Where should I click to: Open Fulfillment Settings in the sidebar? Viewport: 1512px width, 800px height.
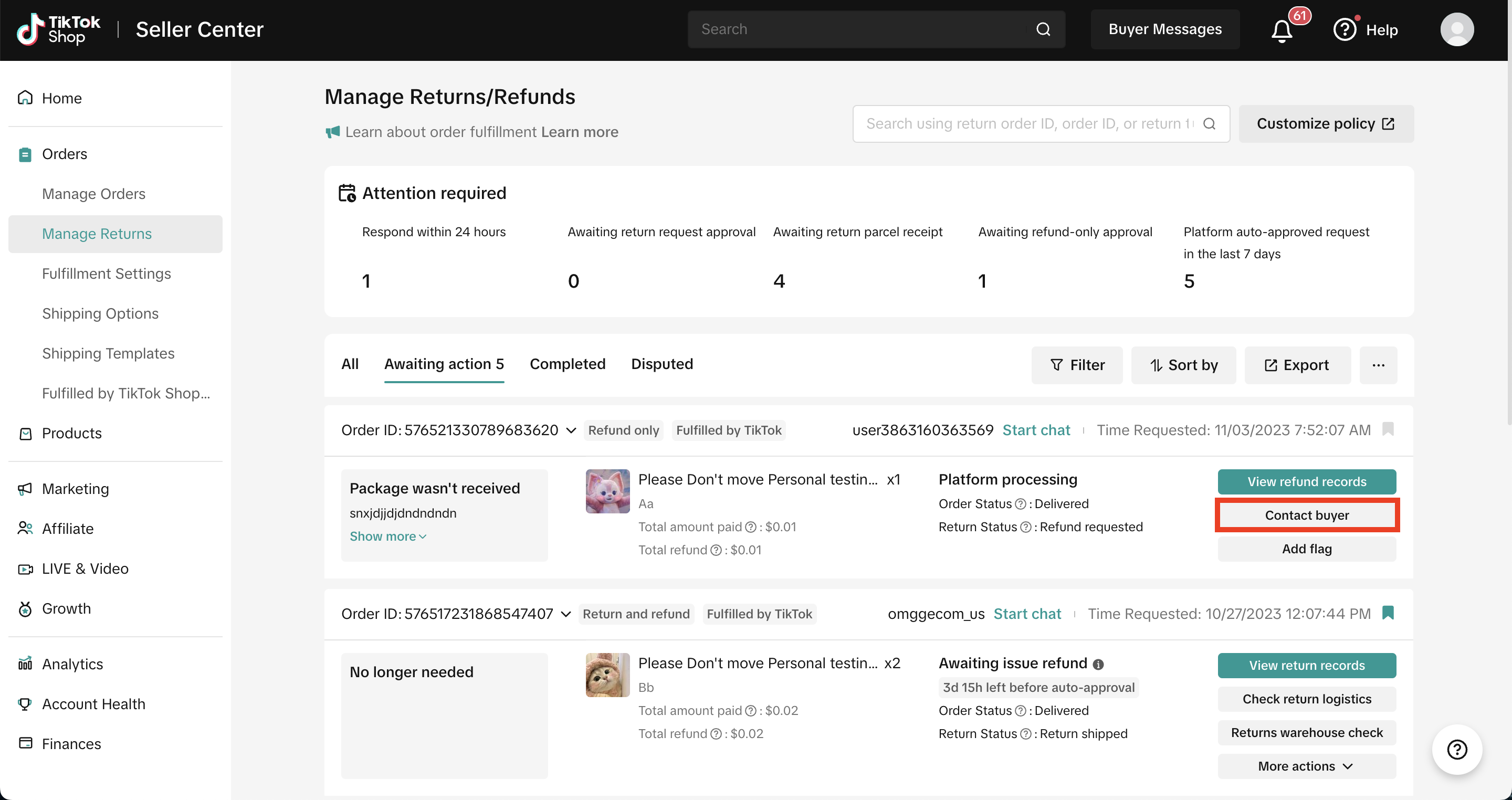click(x=106, y=273)
